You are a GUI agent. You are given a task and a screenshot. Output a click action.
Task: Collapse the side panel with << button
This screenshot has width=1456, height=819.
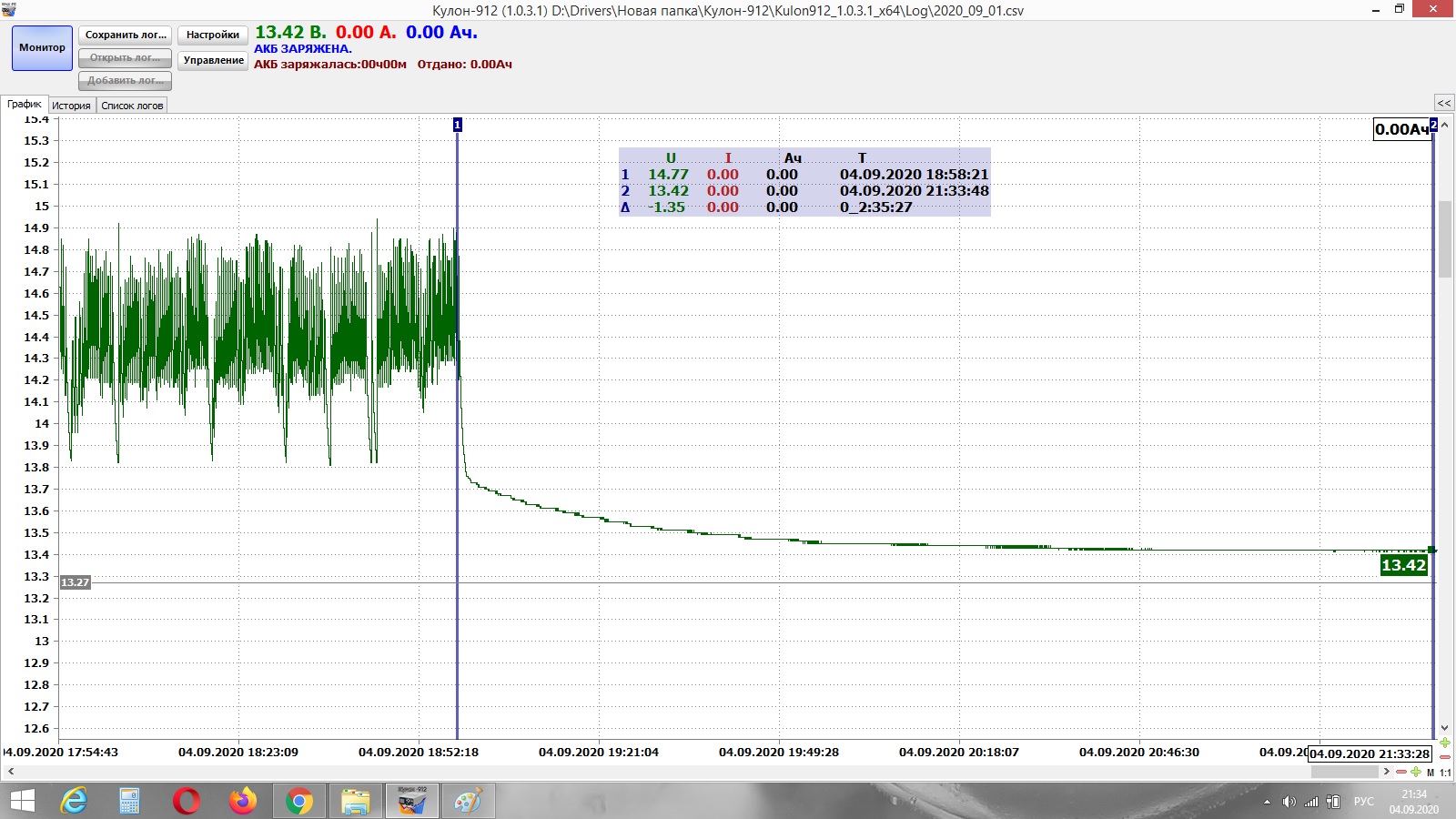pos(1443,103)
